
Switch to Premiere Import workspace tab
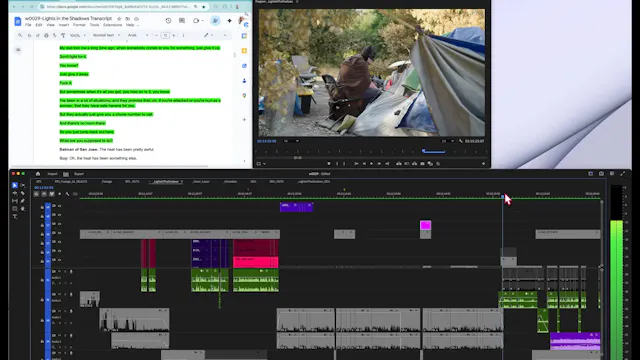click(52, 174)
